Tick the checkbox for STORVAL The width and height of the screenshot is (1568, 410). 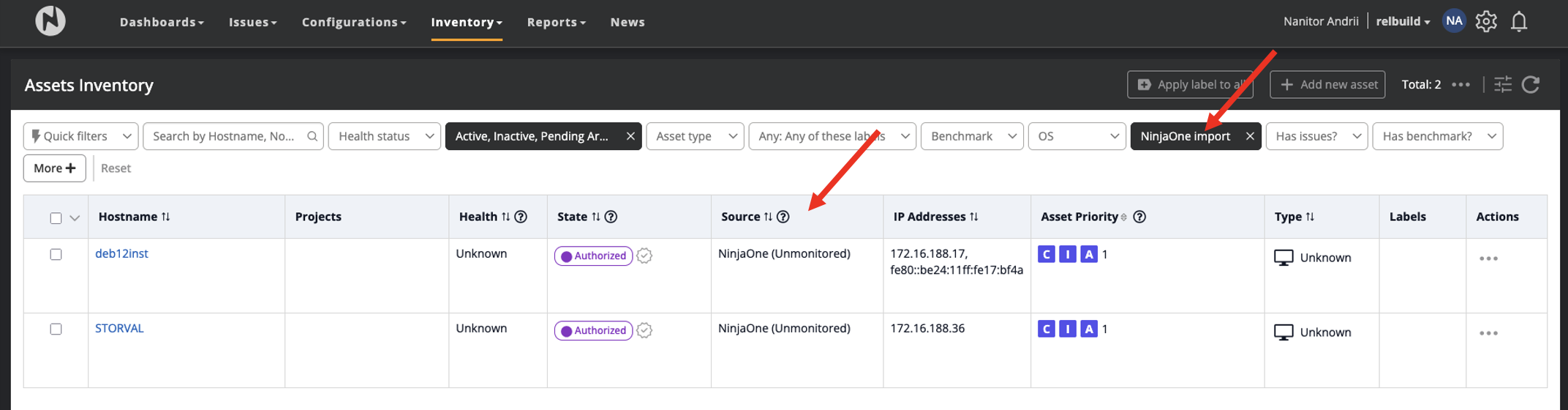pyautogui.click(x=56, y=329)
